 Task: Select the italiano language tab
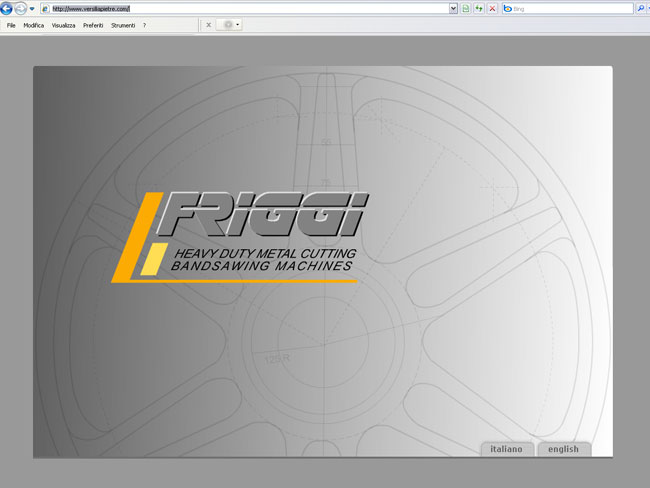click(x=507, y=449)
